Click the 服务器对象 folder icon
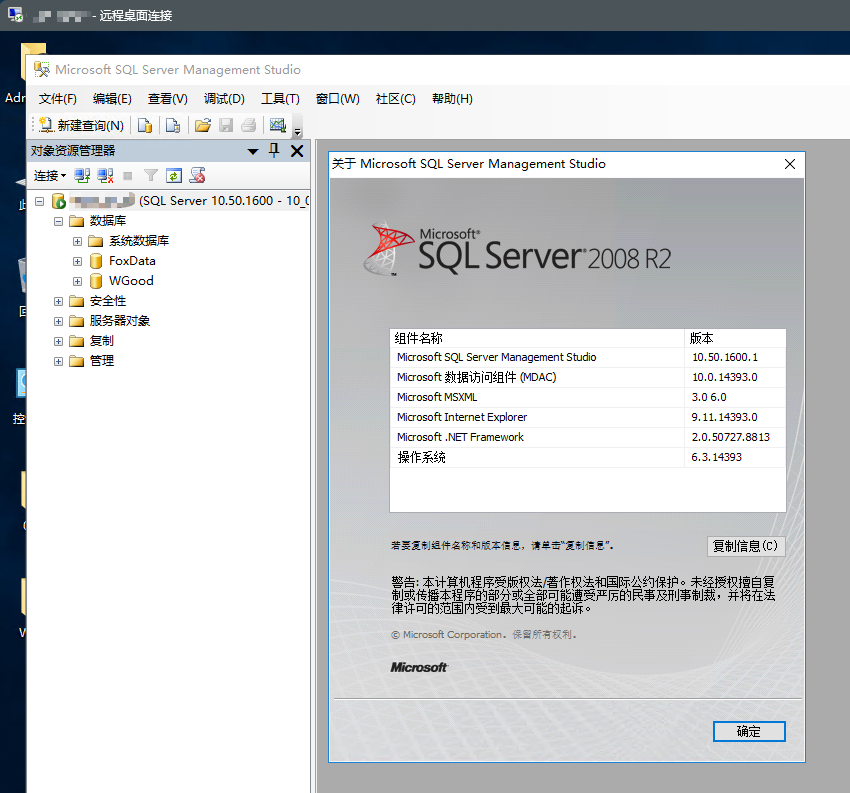This screenshot has width=850, height=793. coord(77,321)
